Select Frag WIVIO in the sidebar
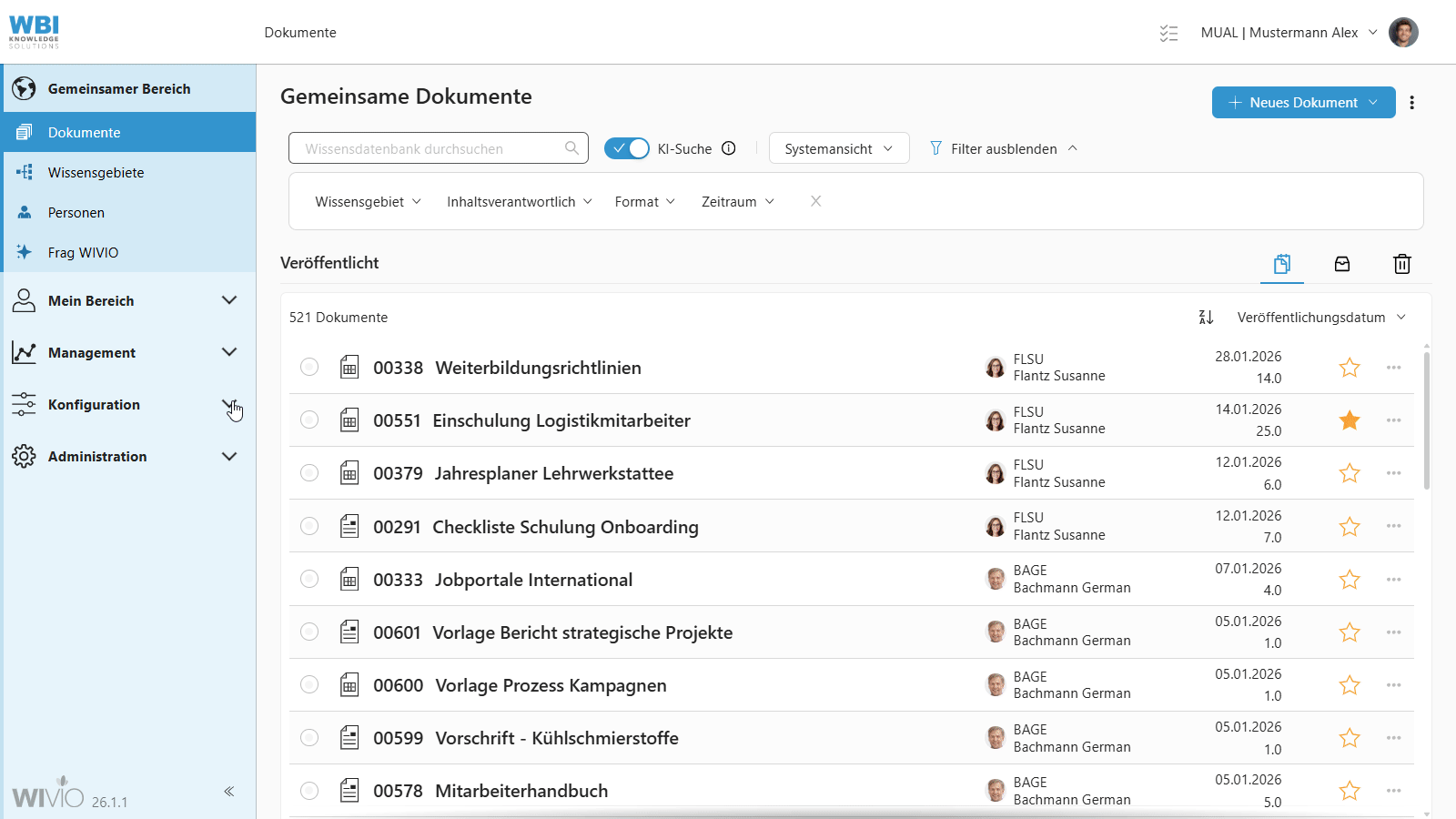Image resolution: width=1456 pixels, height=819 pixels. [x=81, y=252]
